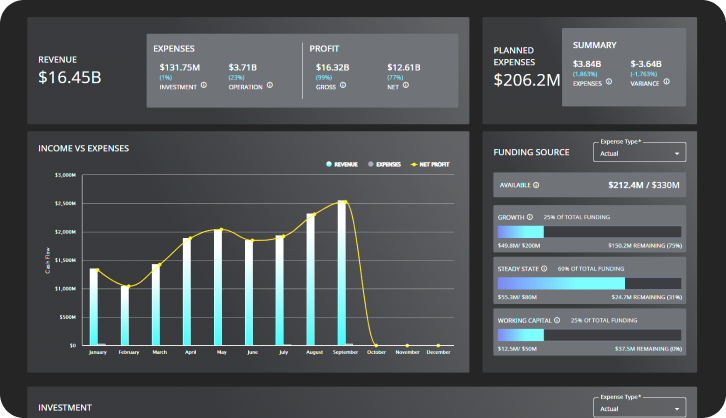Viewport: 726px width, 418px height.
Task: Open Investment section Expense Type dropdown
Action: (x=638, y=407)
